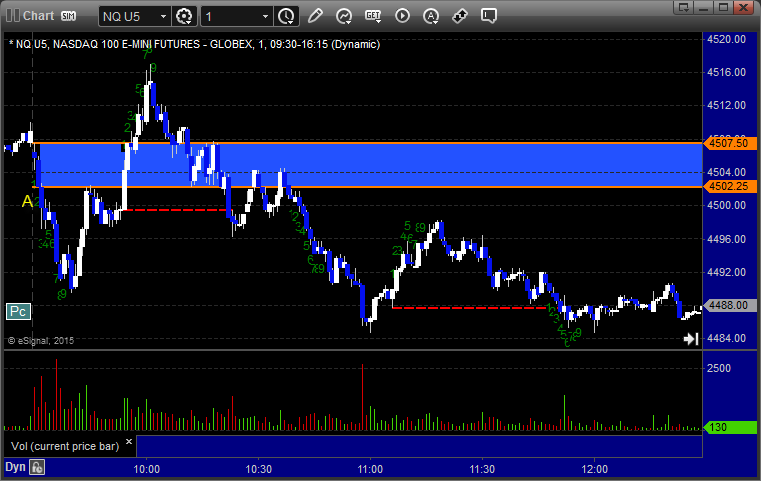Open the time template clock menu
This screenshot has height=481, width=761.
click(x=286, y=17)
